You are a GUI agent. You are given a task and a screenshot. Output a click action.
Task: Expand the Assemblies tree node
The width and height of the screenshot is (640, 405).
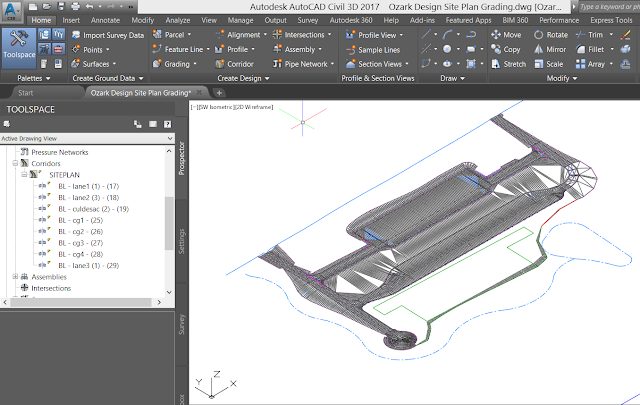tap(14, 277)
